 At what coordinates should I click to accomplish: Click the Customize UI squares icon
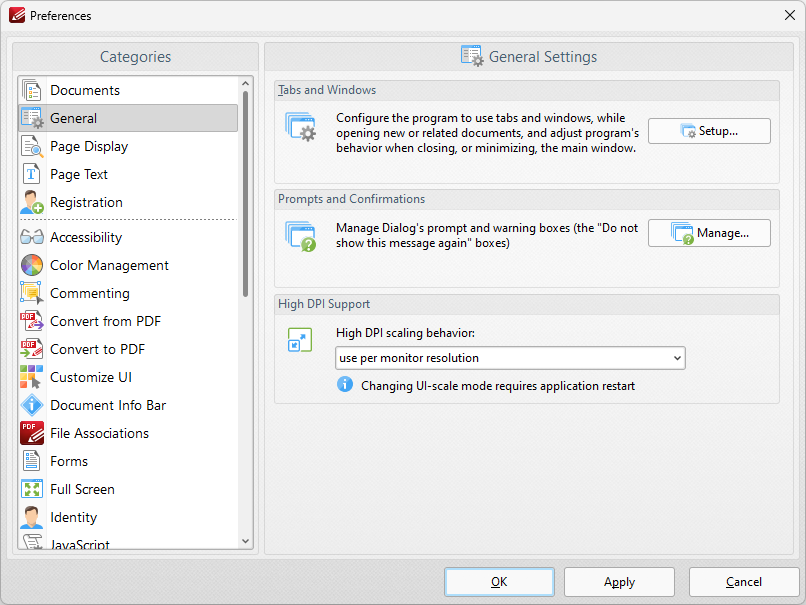(x=32, y=377)
